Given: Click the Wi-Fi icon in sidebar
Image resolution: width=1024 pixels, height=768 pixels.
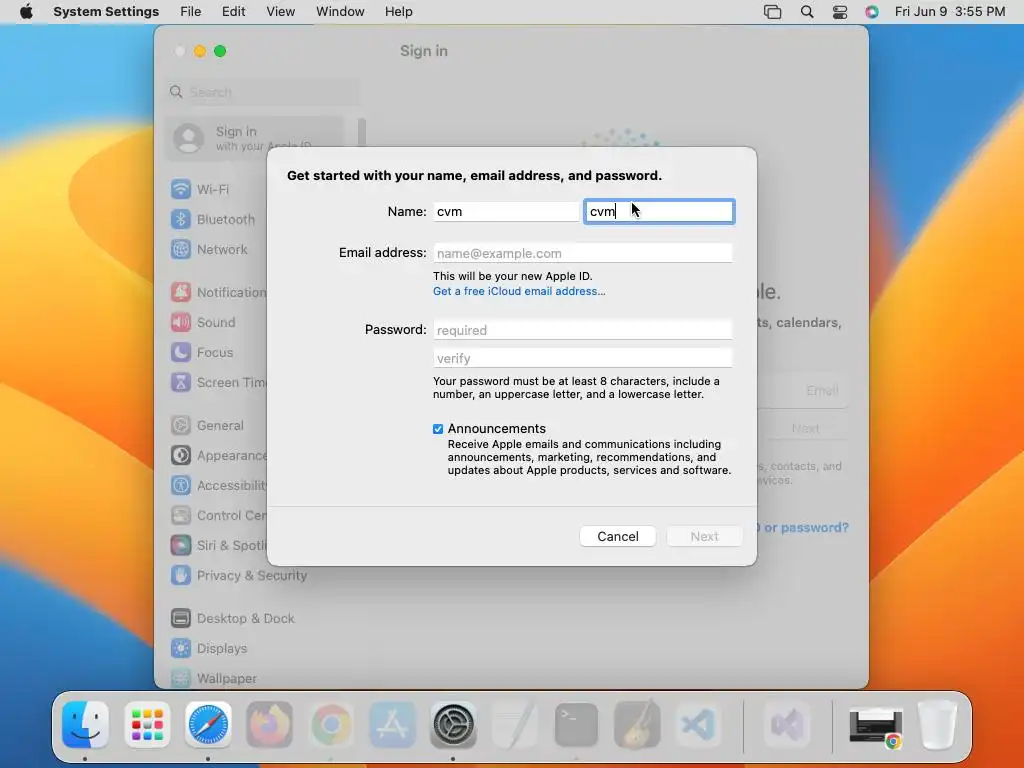Looking at the screenshot, I should point(181,189).
